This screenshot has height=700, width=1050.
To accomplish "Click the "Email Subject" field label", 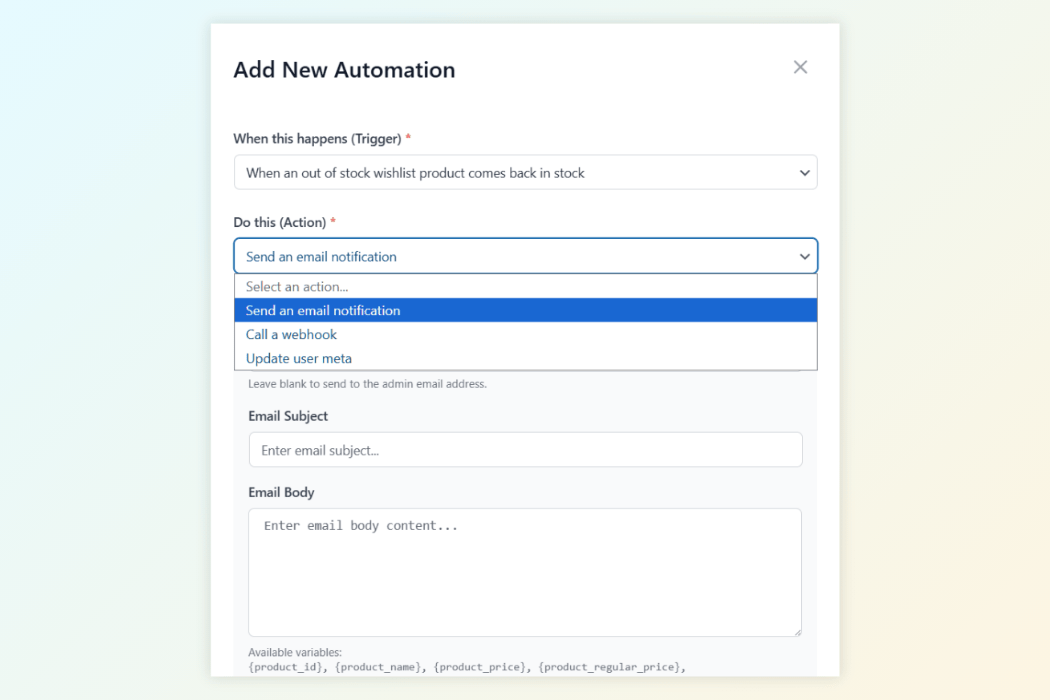I will point(288,416).
